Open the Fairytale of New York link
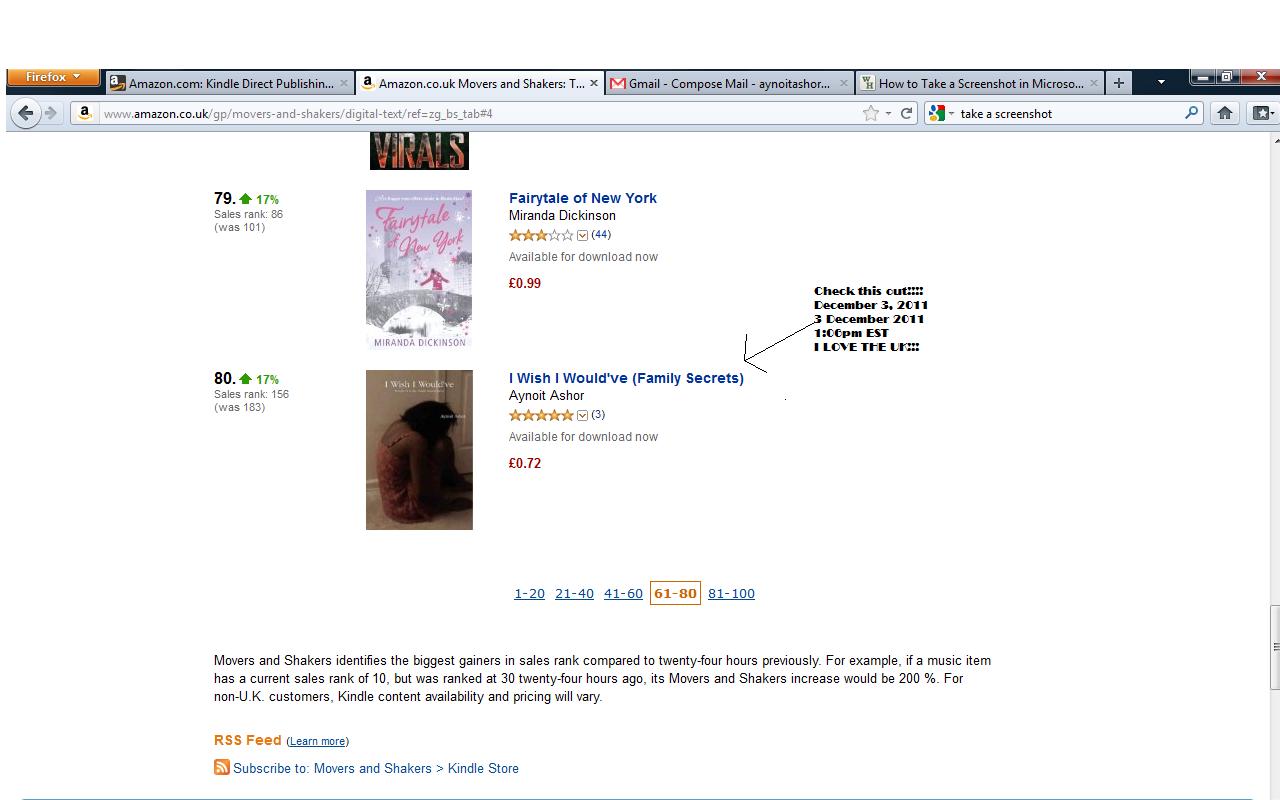The image size is (1280, 800). coord(582,198)
